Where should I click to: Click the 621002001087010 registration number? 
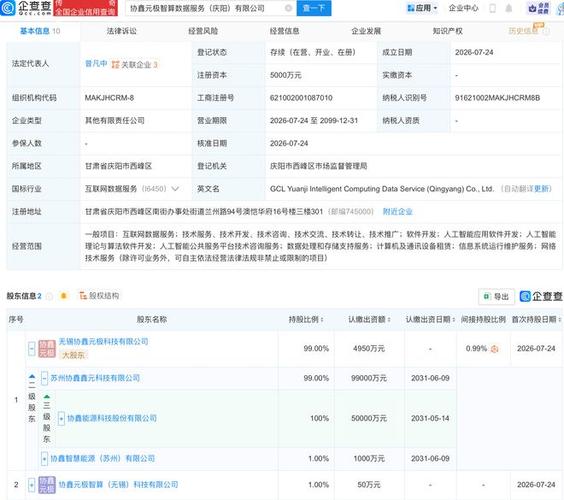click(301, 98)
